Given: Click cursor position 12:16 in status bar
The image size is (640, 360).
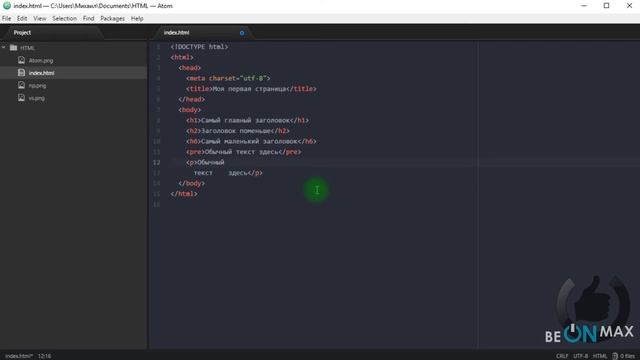Looking at the screenshot, I should (x=44, y=356).
